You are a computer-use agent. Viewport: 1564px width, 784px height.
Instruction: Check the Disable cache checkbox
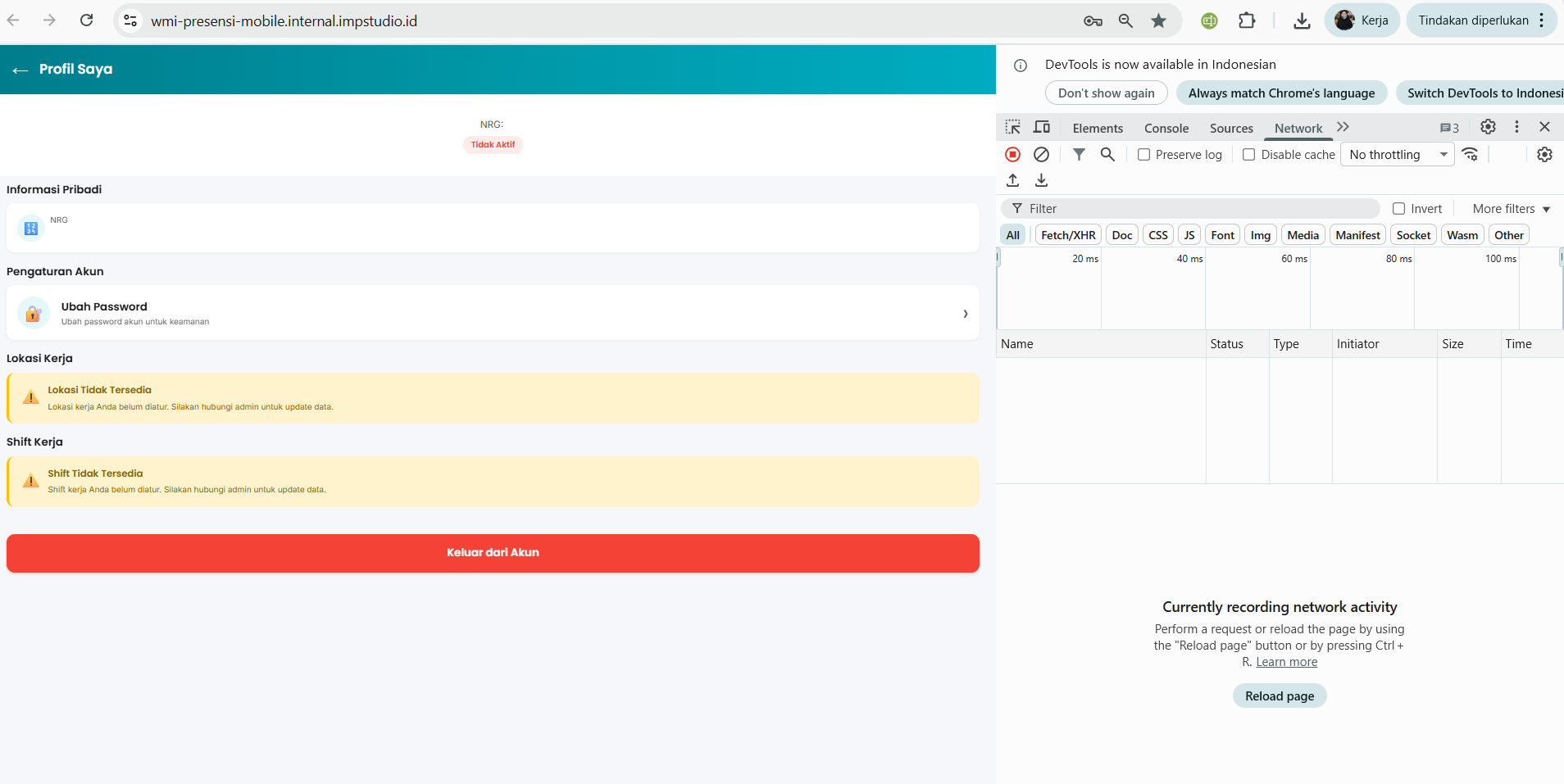[1249, 155]
